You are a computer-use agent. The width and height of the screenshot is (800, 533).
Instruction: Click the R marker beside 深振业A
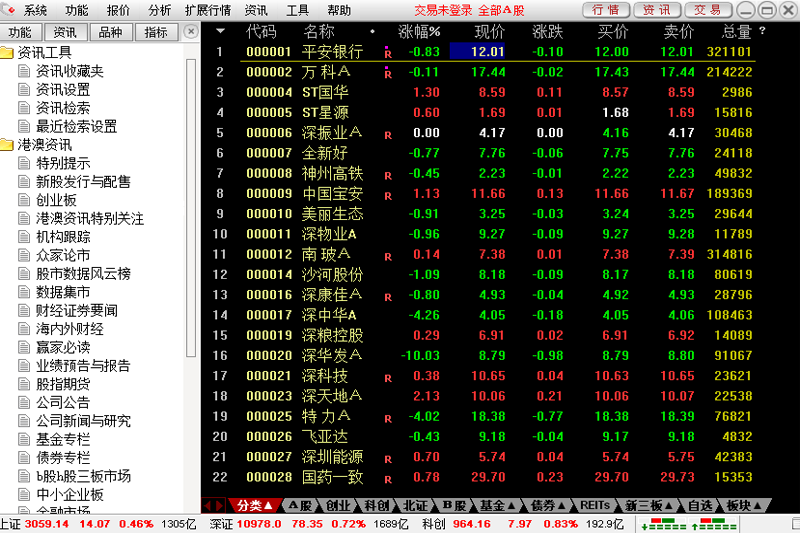[388, 135]
